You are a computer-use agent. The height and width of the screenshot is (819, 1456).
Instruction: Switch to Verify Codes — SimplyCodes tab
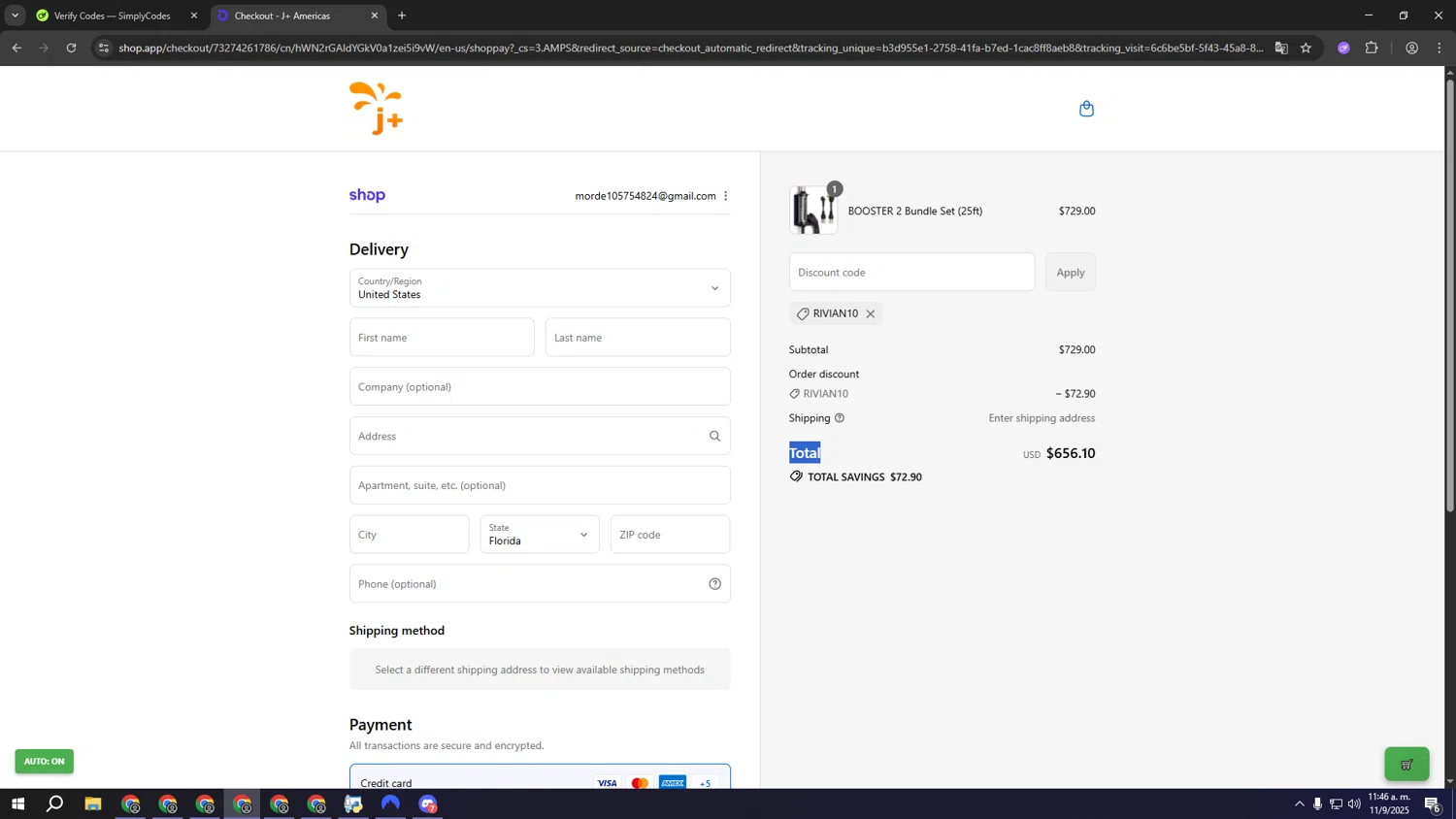[113, 16]
